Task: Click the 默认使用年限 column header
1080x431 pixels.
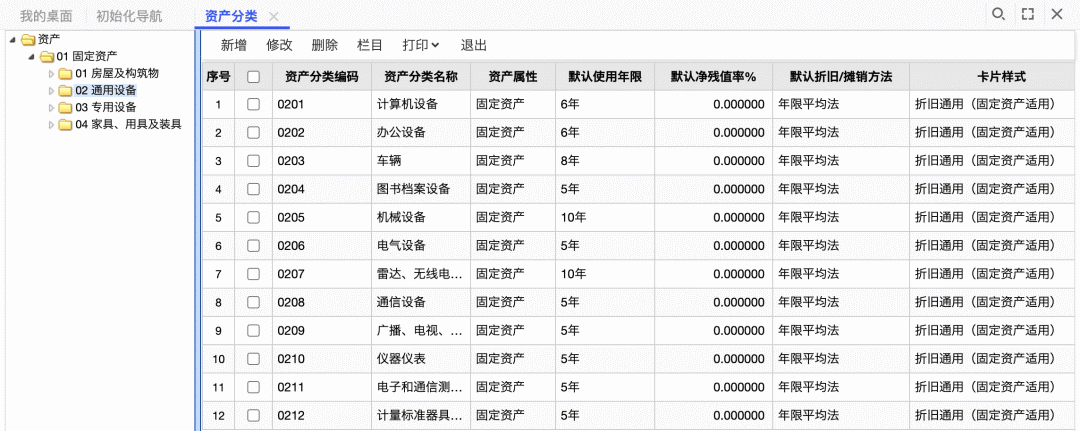Action: click(x=605, y=77)
